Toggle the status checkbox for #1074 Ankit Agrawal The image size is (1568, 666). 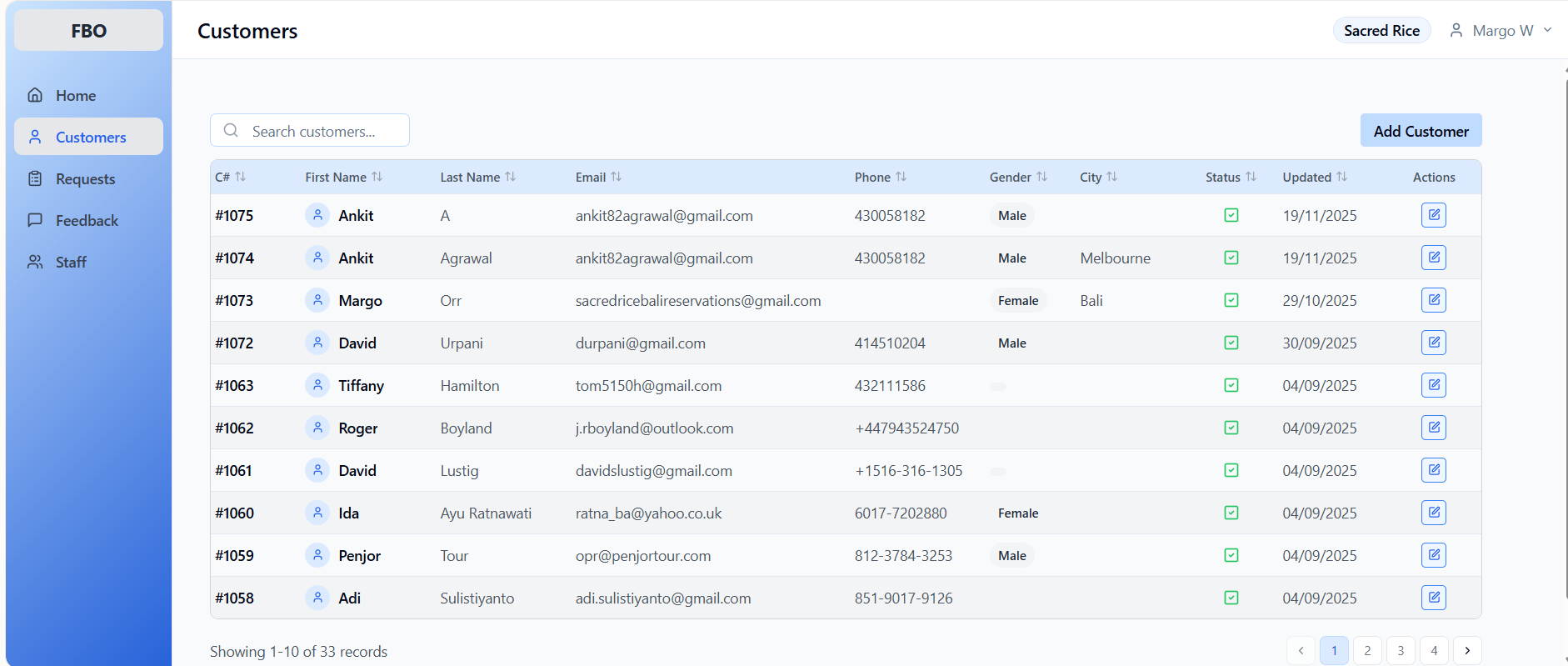[1231, 258]
